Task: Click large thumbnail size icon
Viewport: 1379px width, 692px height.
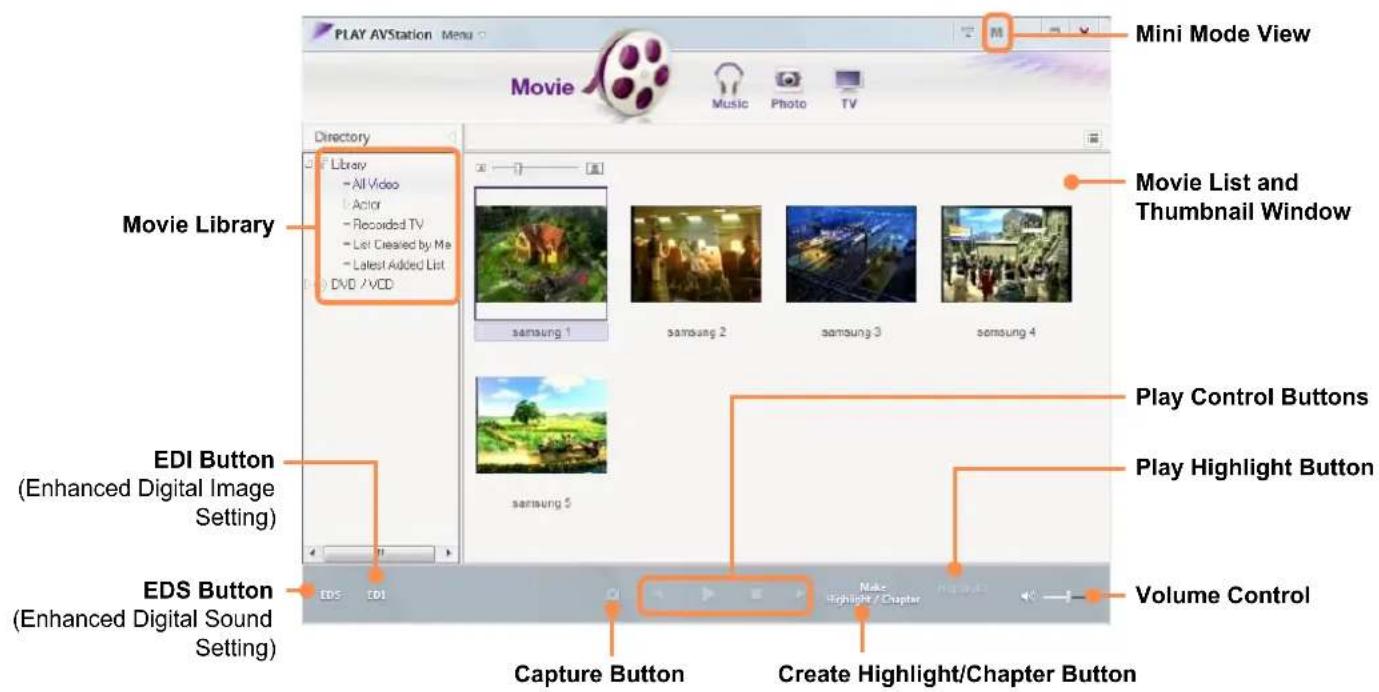Action: [x=594, y=169]
